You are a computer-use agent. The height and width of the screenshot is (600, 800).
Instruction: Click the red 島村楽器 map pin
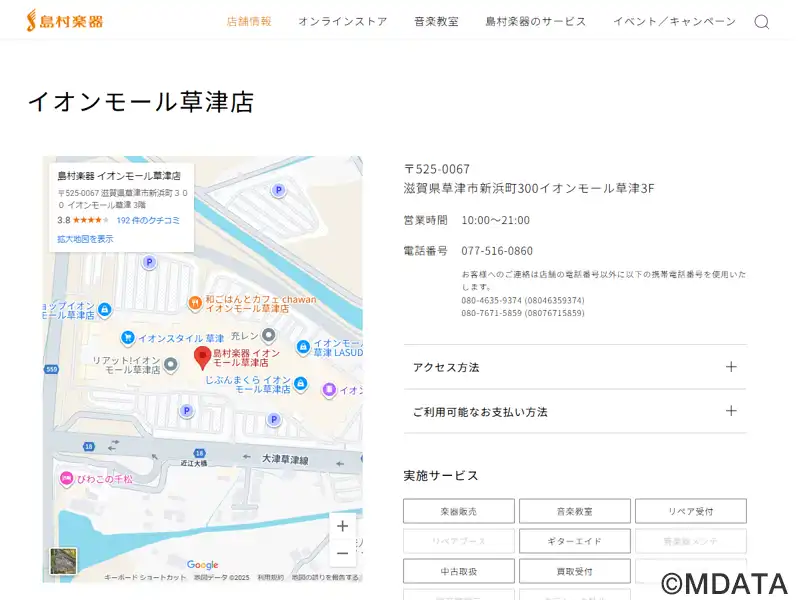coord(203,358)
